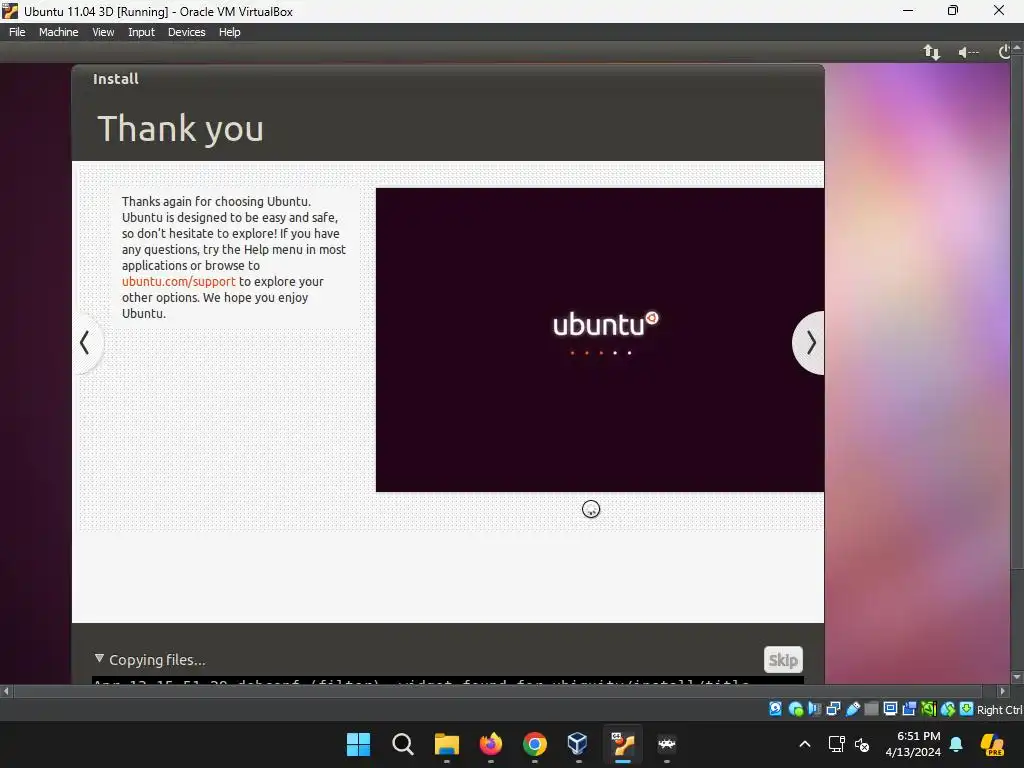
Task: Open File Explorer from taskbar
Action: [447, 744]
